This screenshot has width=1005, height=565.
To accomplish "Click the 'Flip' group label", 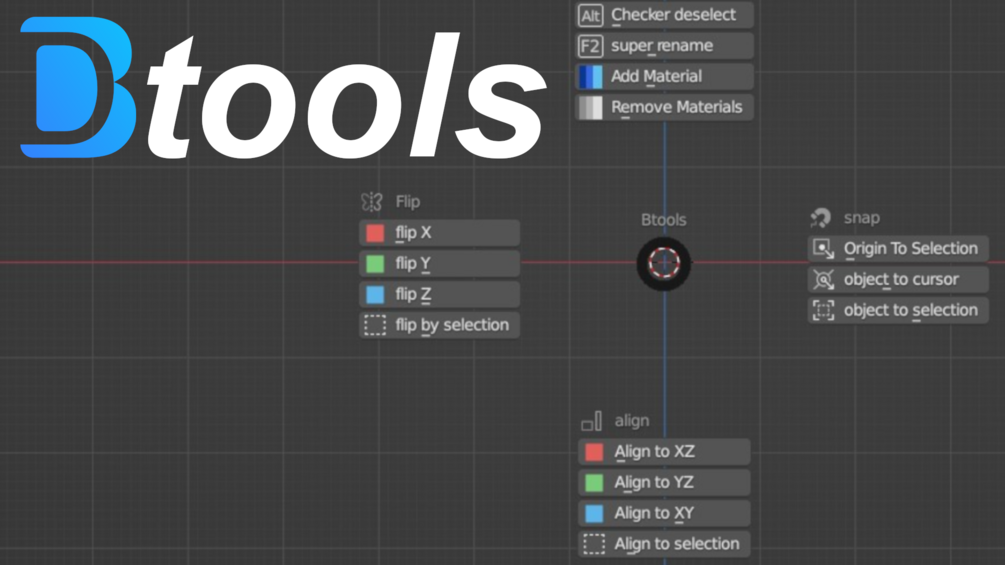I will point(408,202).
